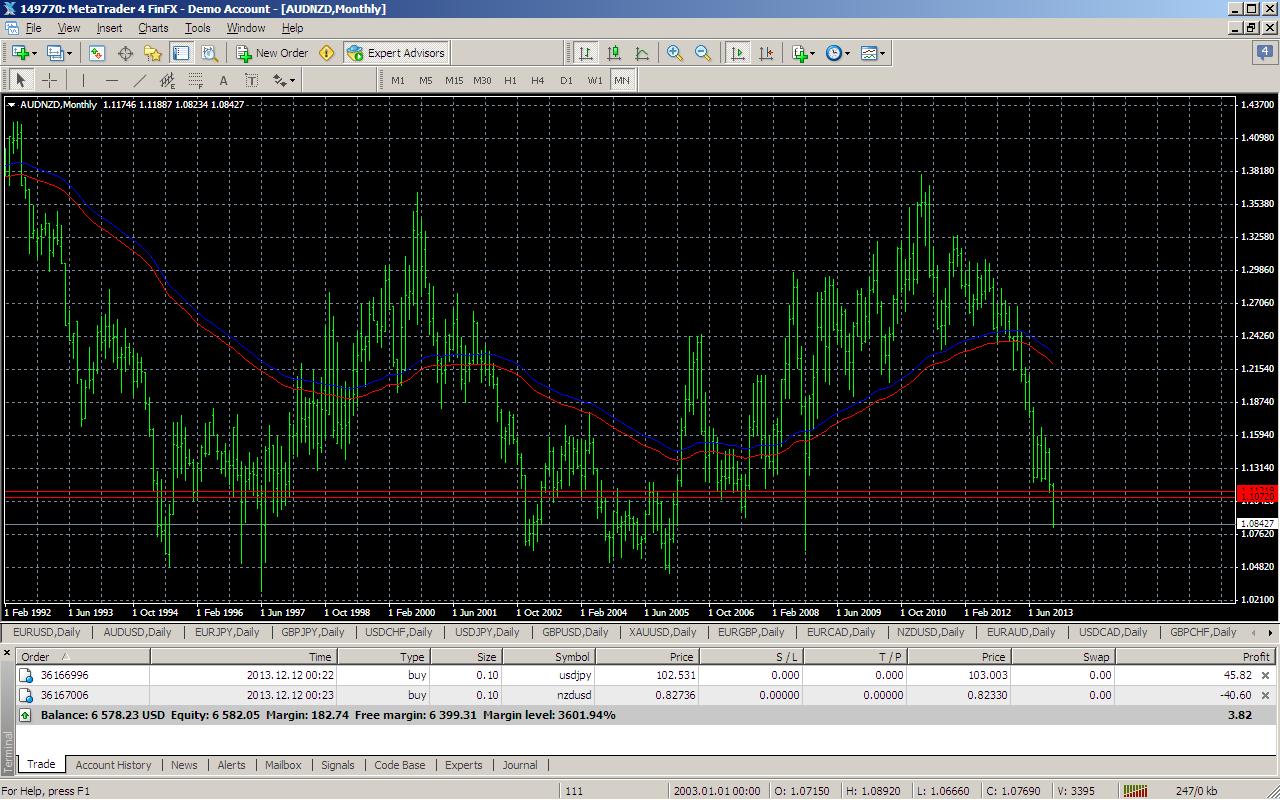Open the Indicators list dropdown arrow
The height and width of the screenshot is (800, 1280).
point(813,54)
